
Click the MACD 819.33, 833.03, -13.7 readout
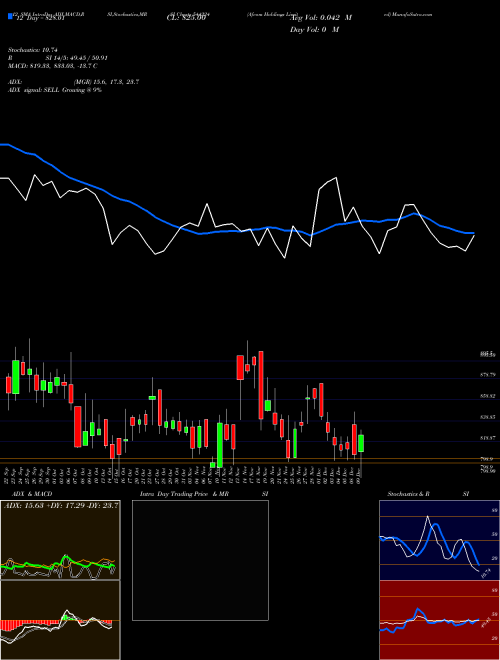[x=53, y=66]
